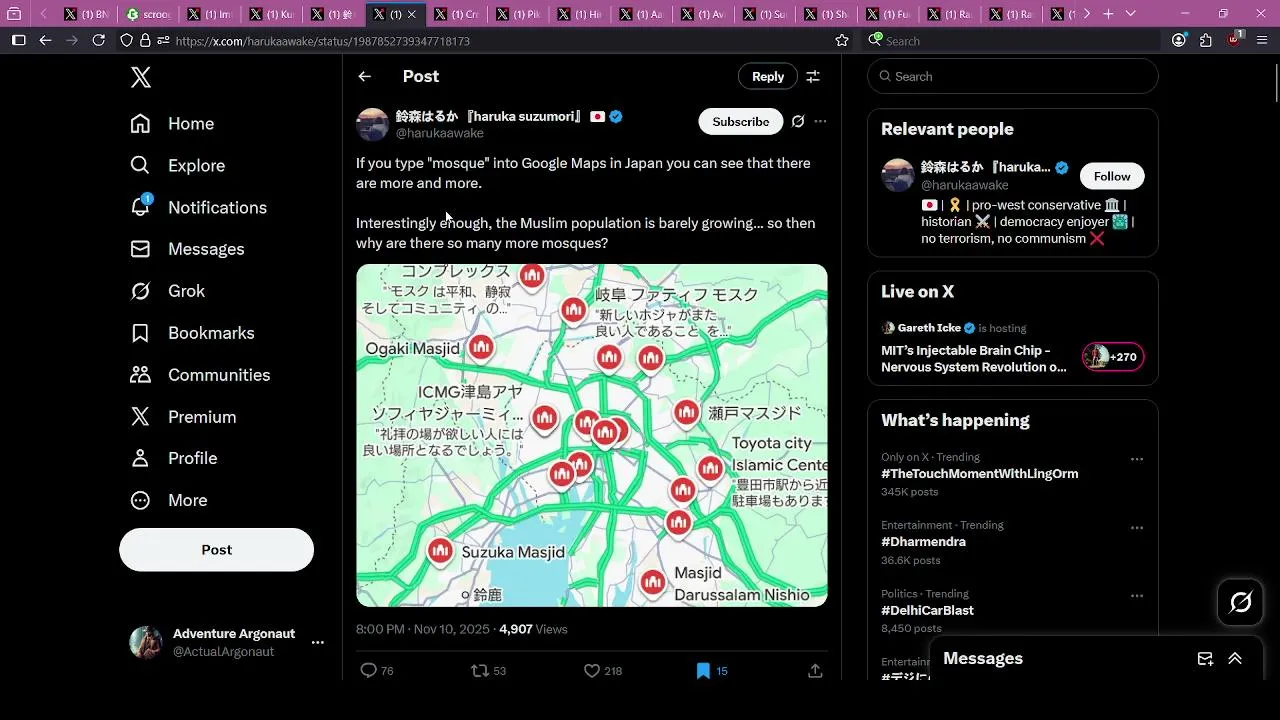Open the X logo home icon

(x=141, y=77)
